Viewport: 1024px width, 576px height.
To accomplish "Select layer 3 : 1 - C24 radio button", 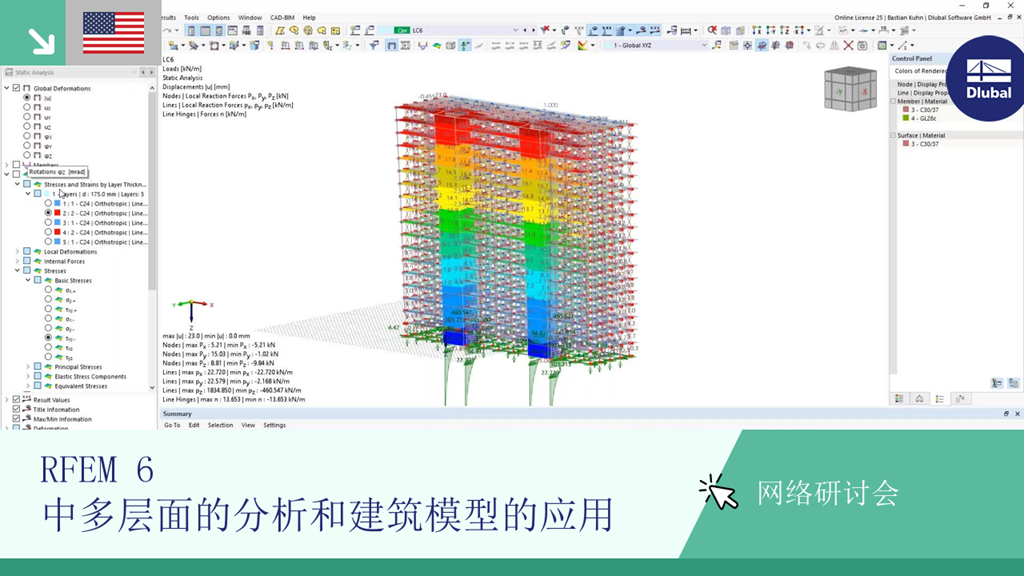I will pos(48,222).
